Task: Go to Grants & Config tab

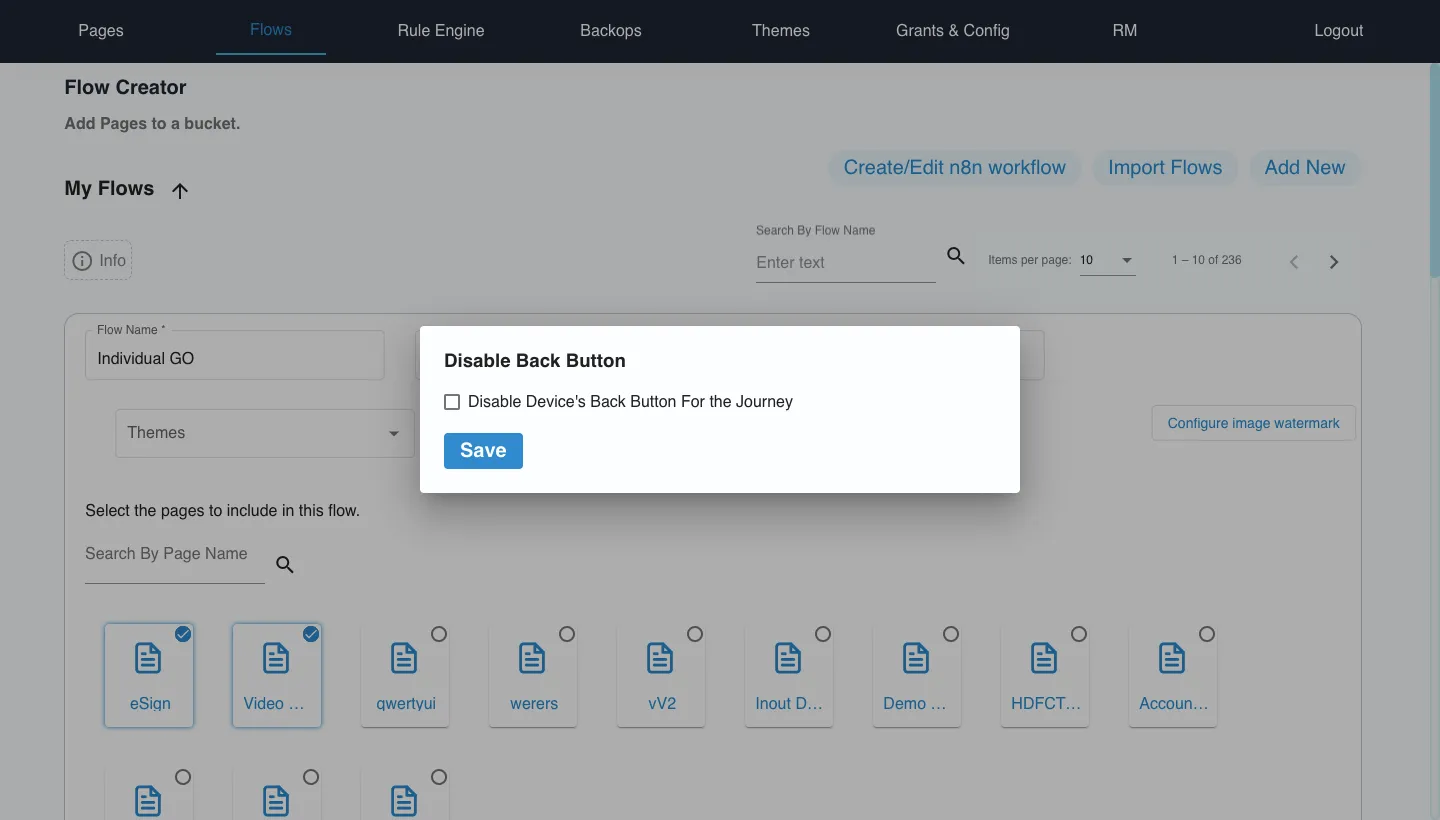Action: tap(953, 30)
